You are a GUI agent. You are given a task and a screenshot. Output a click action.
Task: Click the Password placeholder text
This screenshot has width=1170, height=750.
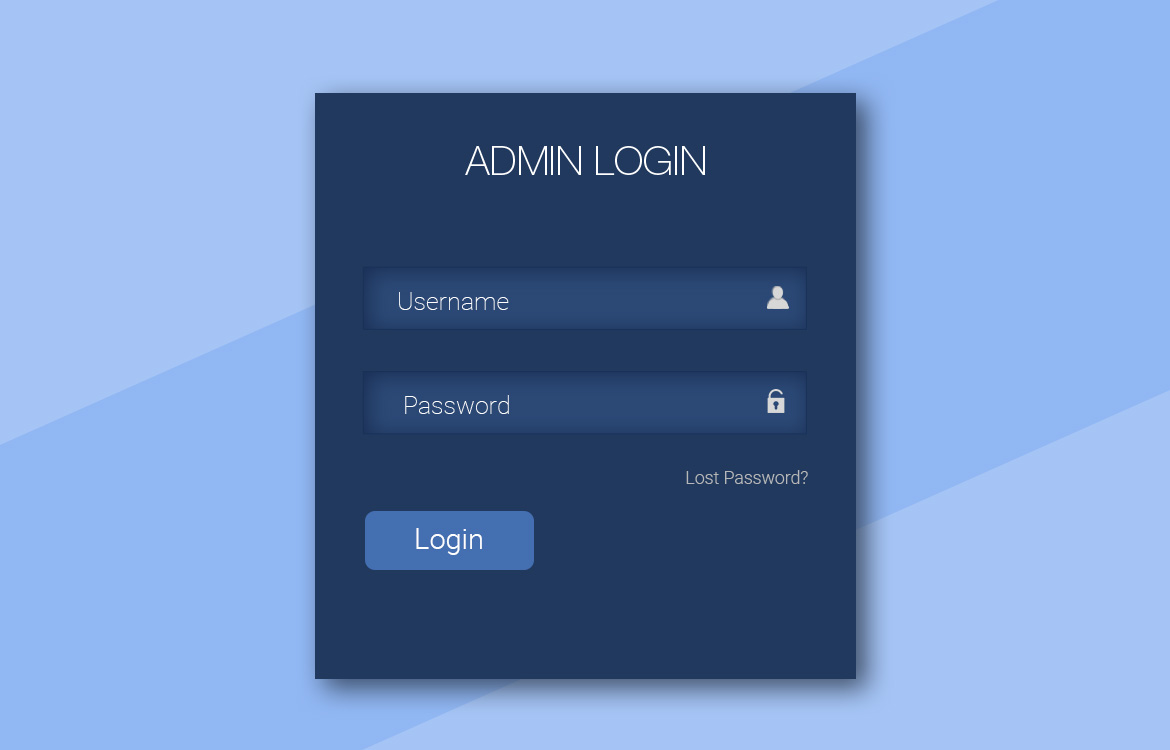(x=457, y=405)
